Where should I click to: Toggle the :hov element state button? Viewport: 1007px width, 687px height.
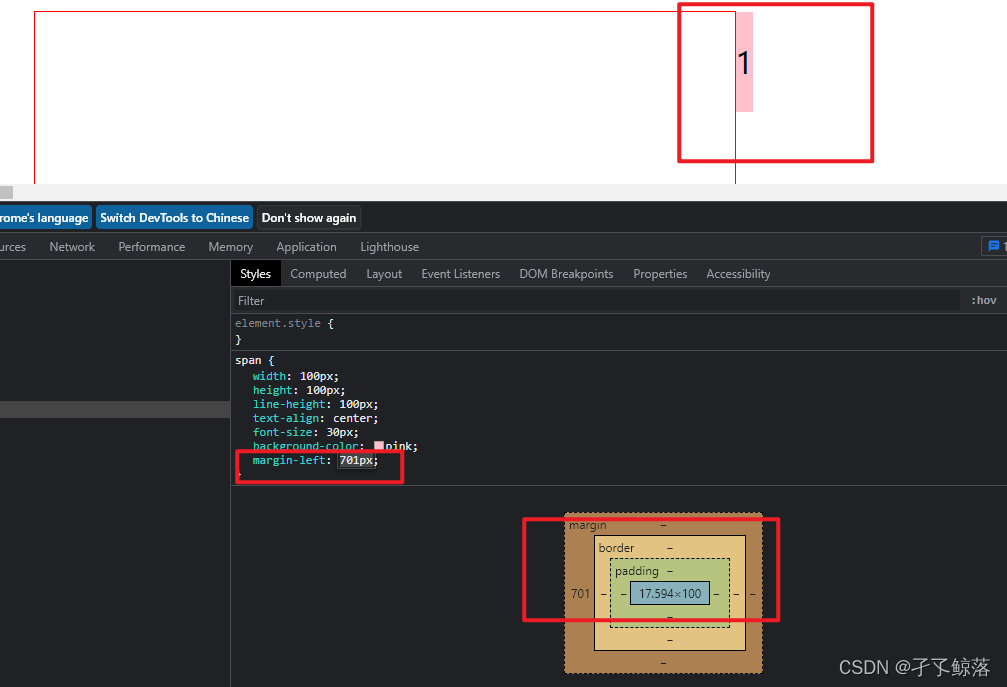(983, 300)
